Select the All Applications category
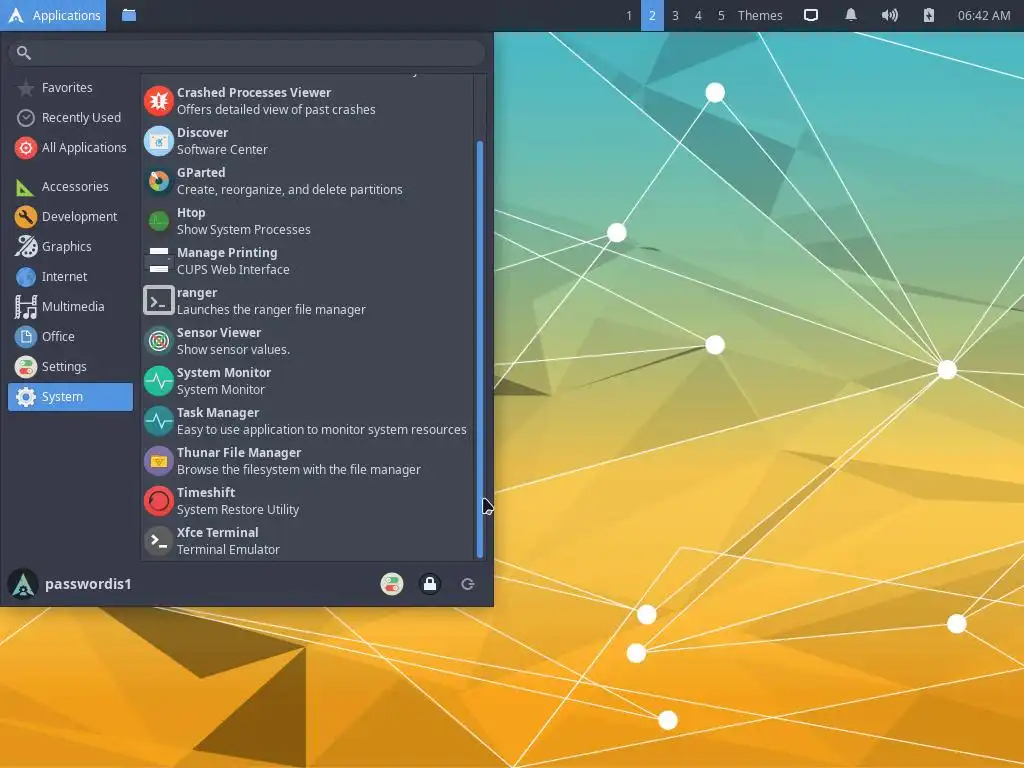1024x768 pixels. click(71, 148)
